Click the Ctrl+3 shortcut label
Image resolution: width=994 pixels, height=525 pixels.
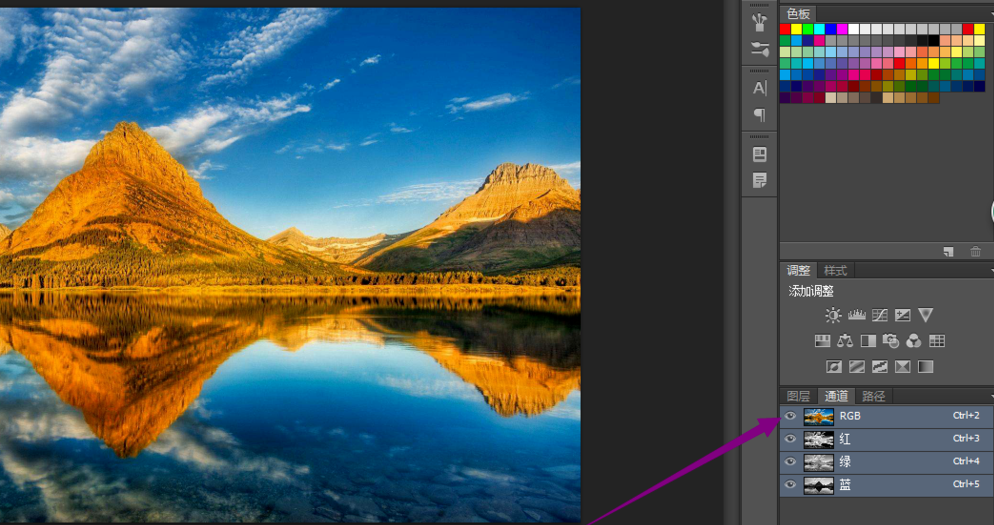pyautogui.click(x=966, y=438)
